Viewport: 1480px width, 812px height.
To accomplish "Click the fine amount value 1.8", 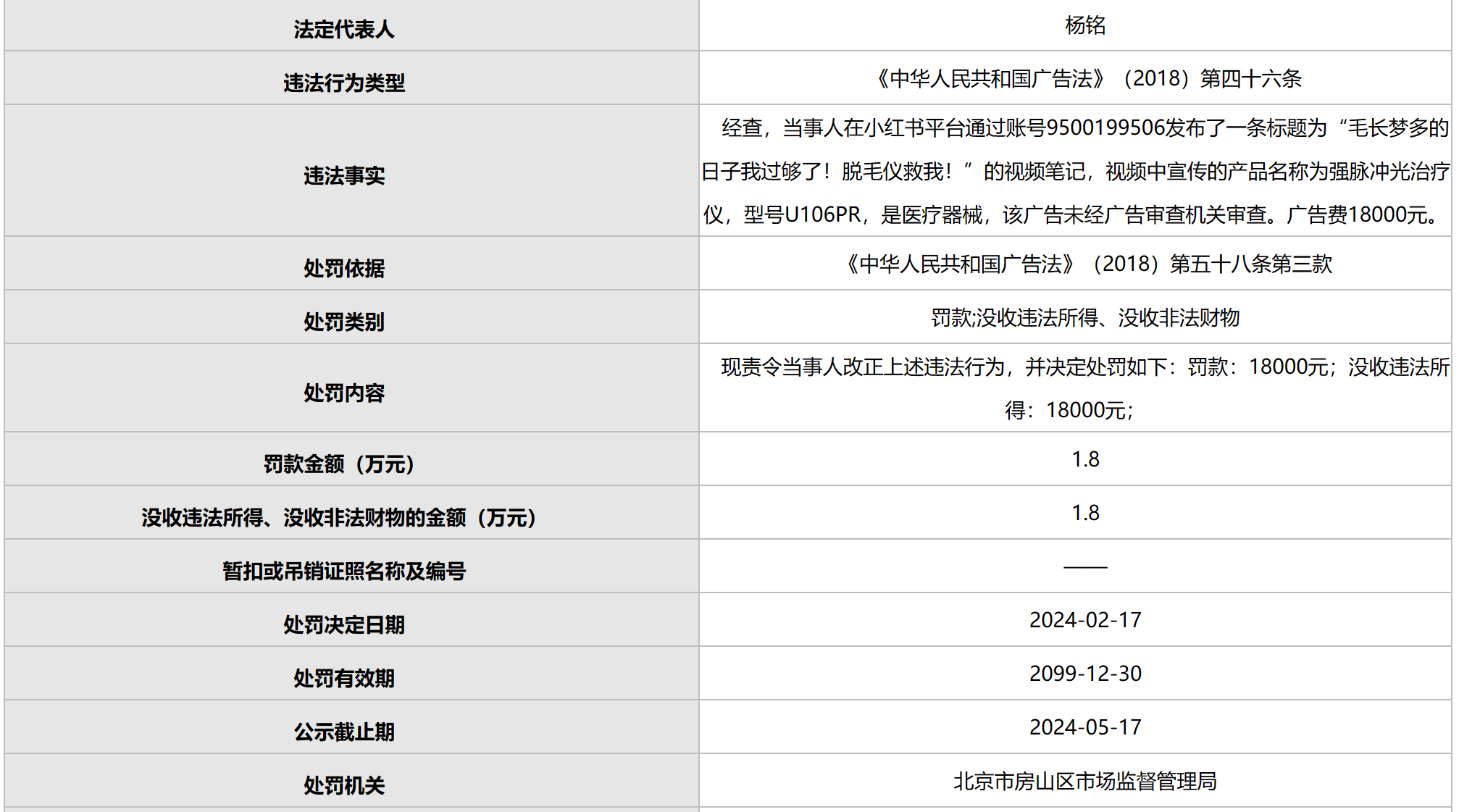I will (x=1084, y=459).
